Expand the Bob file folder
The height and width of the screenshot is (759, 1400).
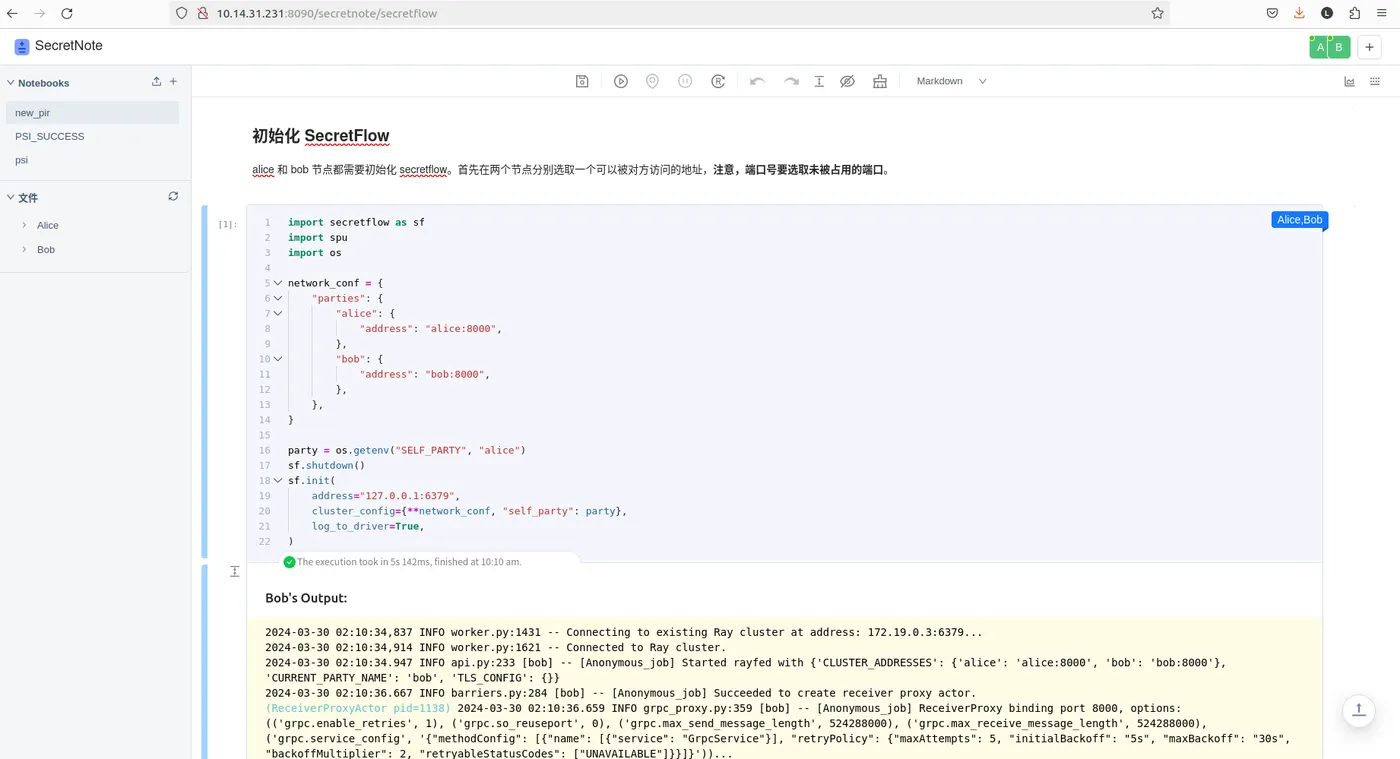click(x=24, y=249)
